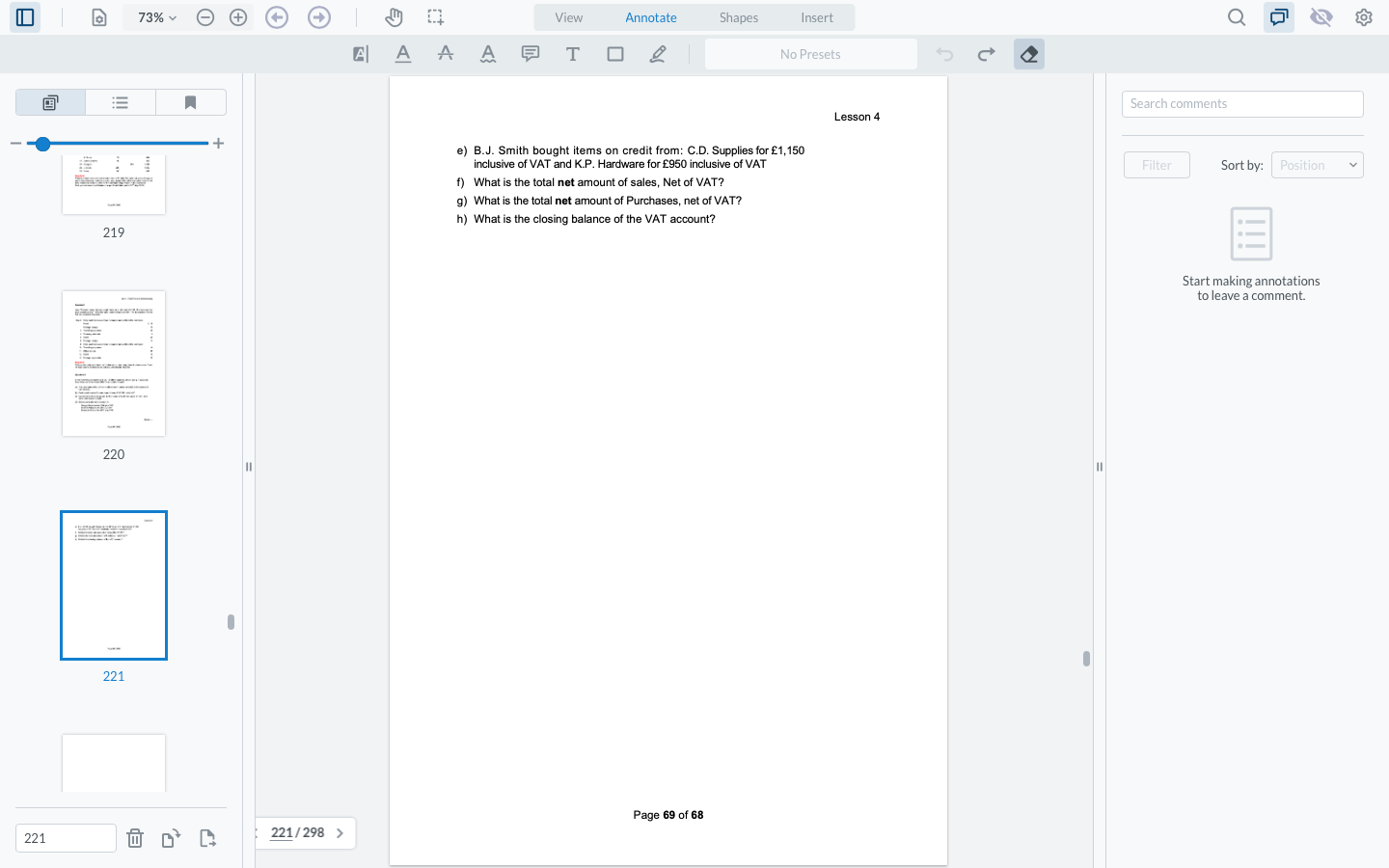Delete page using trash icon
The image size is (1389, 868).
tap(135, 838)
